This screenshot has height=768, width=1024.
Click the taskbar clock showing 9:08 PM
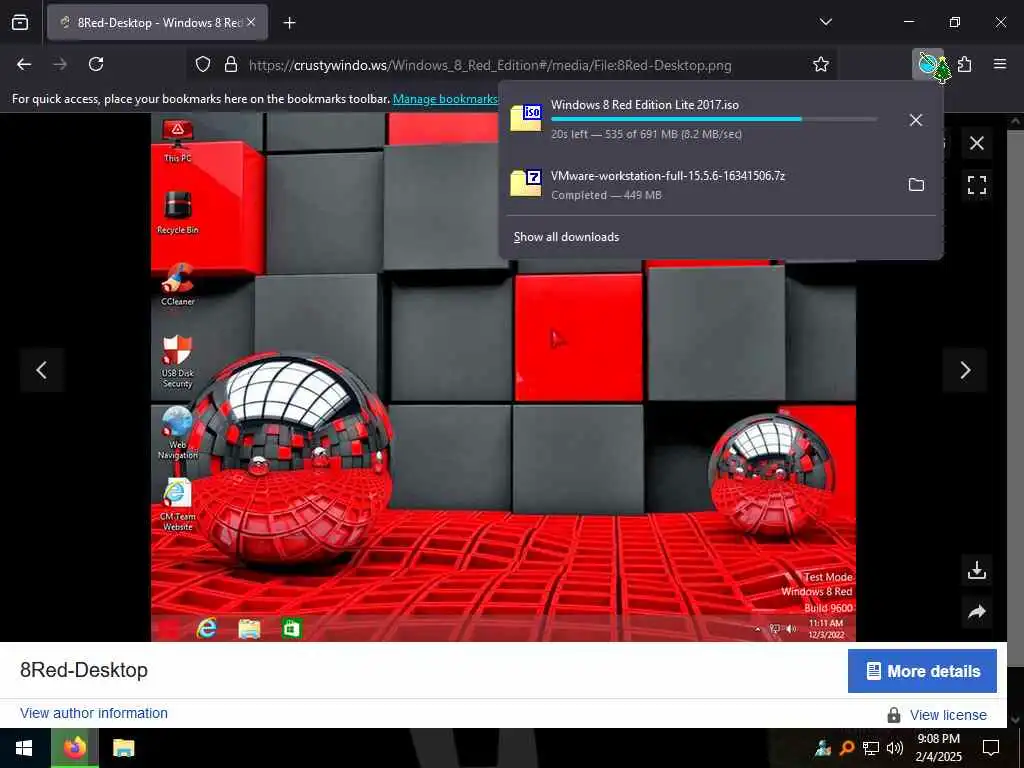(938, 748)
